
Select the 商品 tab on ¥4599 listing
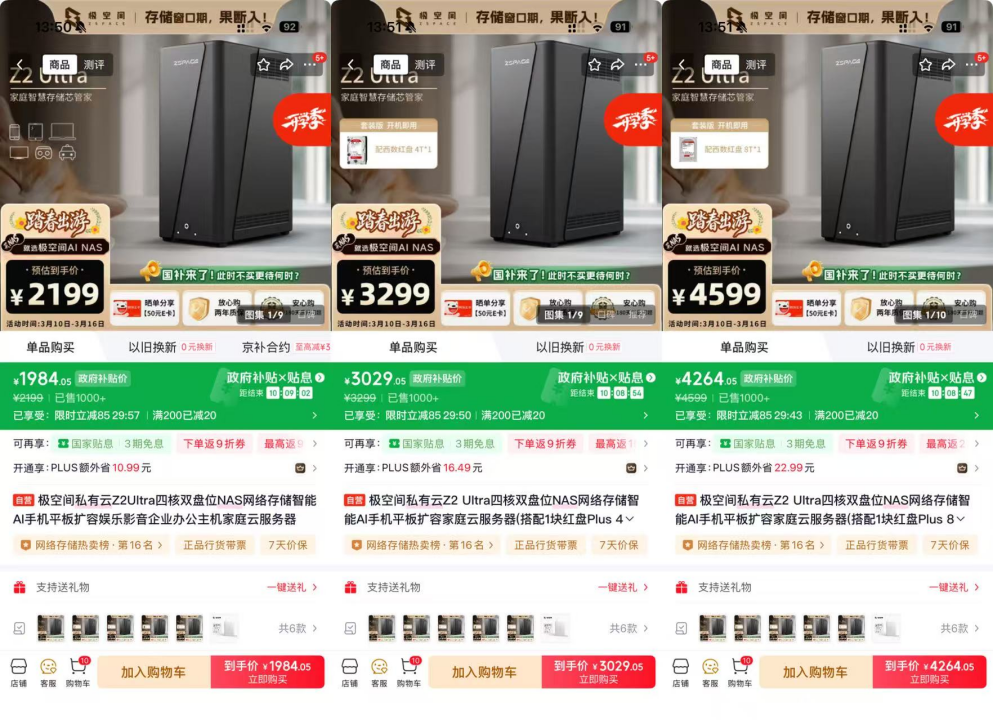click(x=721, y=65)
